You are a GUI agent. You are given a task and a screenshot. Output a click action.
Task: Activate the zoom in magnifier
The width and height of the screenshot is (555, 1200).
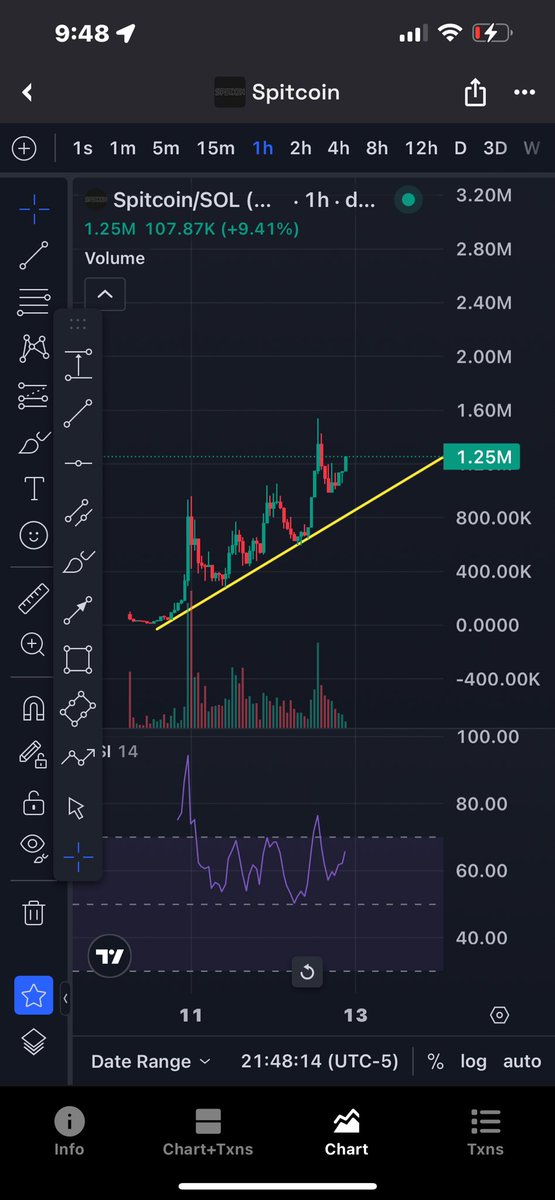click(34, 644)
